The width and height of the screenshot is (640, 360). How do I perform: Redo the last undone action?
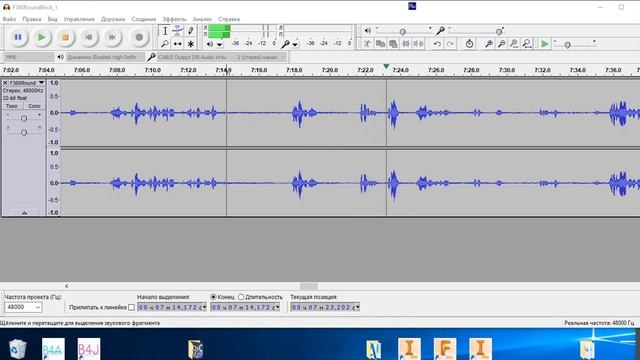point(450,43)
